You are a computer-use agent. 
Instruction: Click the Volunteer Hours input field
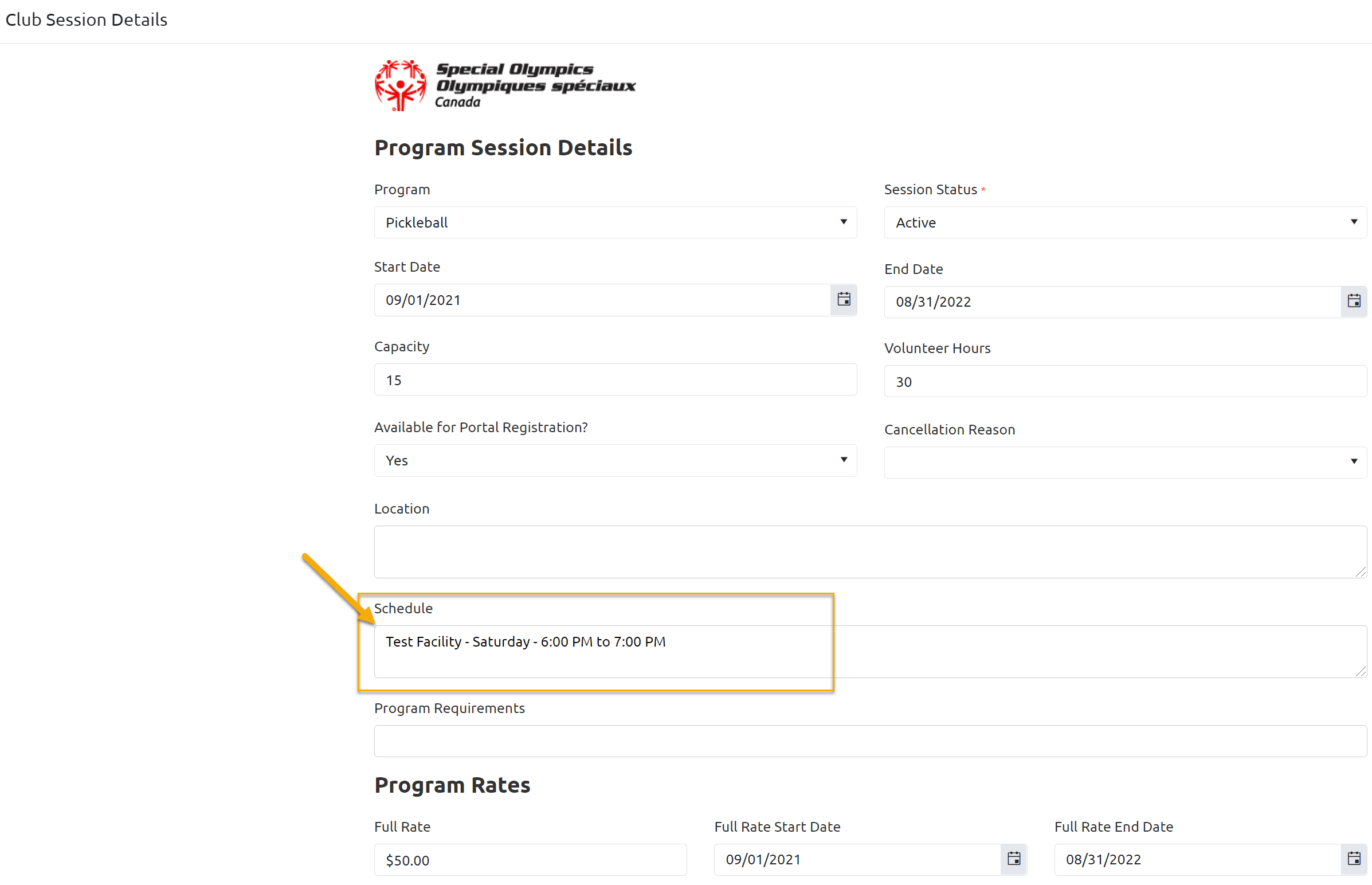pyautogui.click(x=1125, y=381)
